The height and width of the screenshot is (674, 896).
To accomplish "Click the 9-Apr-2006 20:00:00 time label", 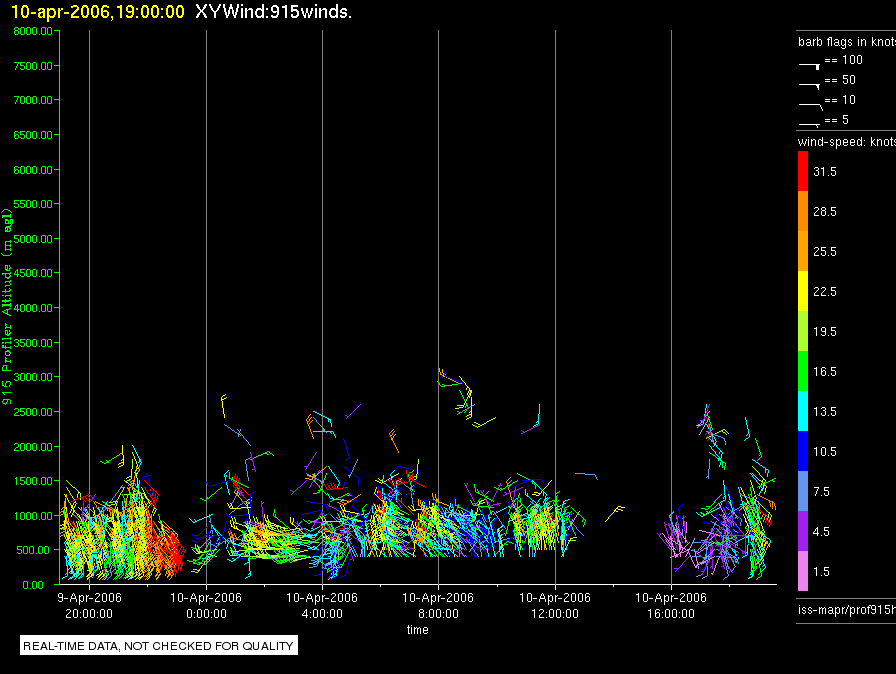I will tap(89, 605).
